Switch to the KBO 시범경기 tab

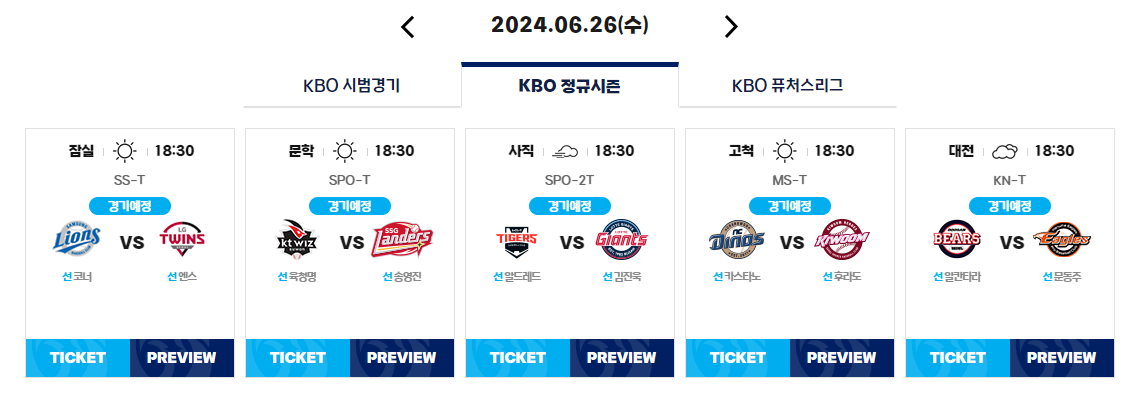(352, 86)
